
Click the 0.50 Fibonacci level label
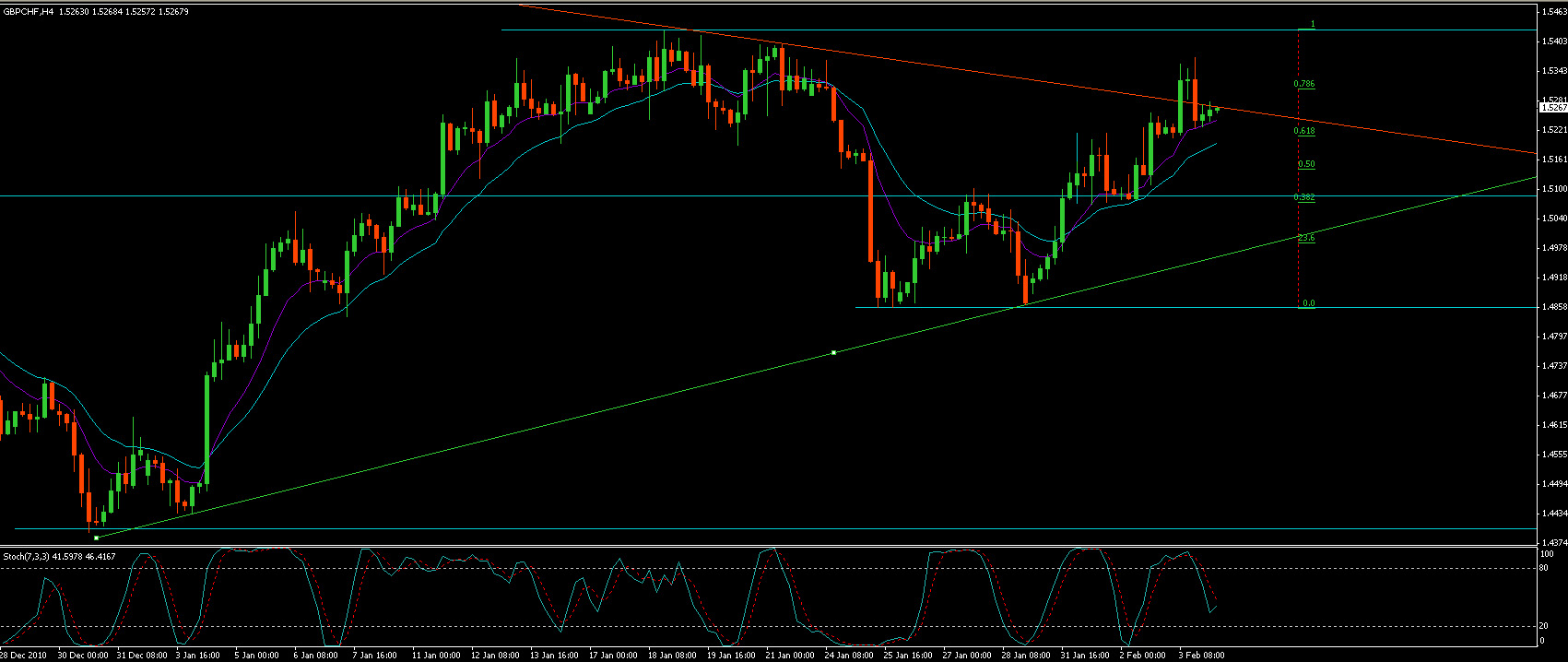tap(1305, 164)
